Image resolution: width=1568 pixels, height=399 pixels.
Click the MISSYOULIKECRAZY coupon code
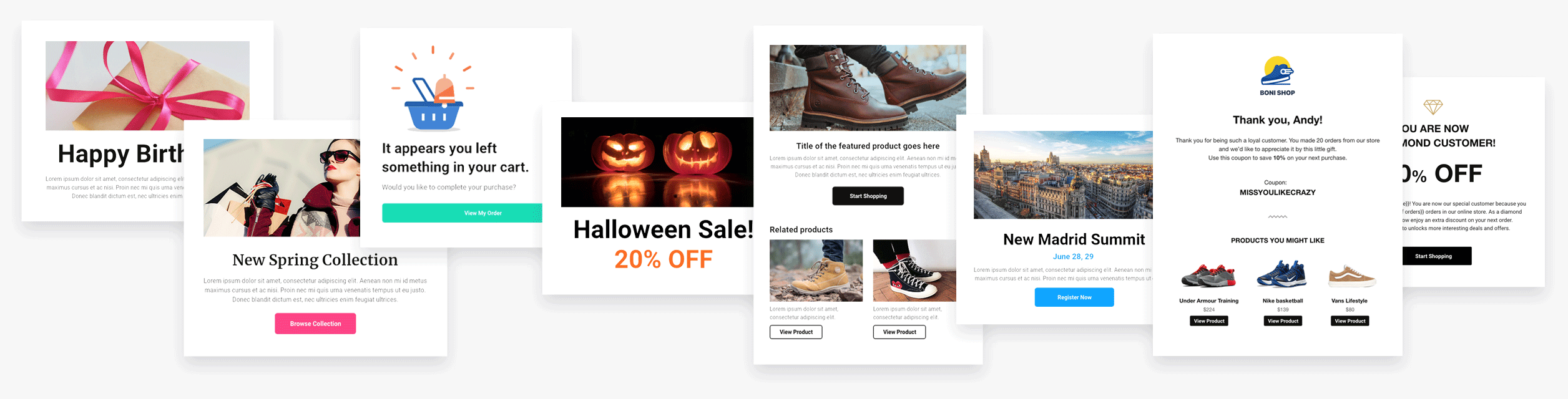coord(1277,193)
